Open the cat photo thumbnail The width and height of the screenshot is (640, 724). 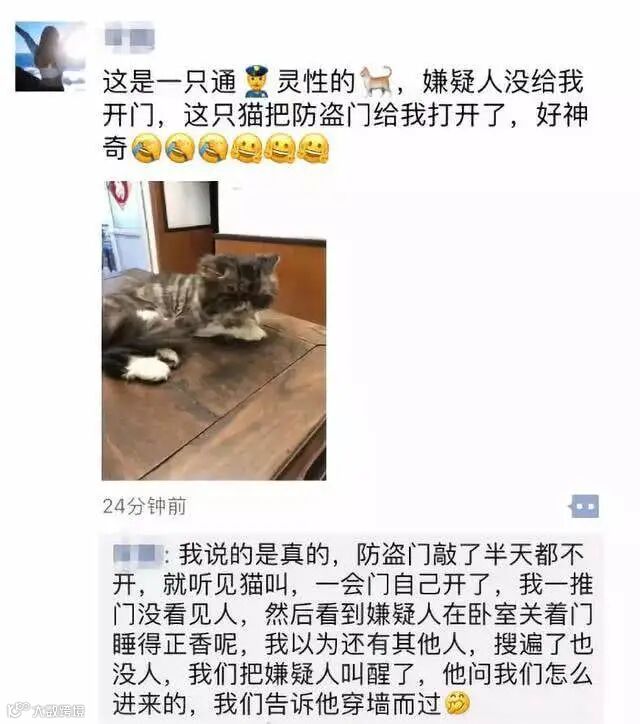coord(214,331)
